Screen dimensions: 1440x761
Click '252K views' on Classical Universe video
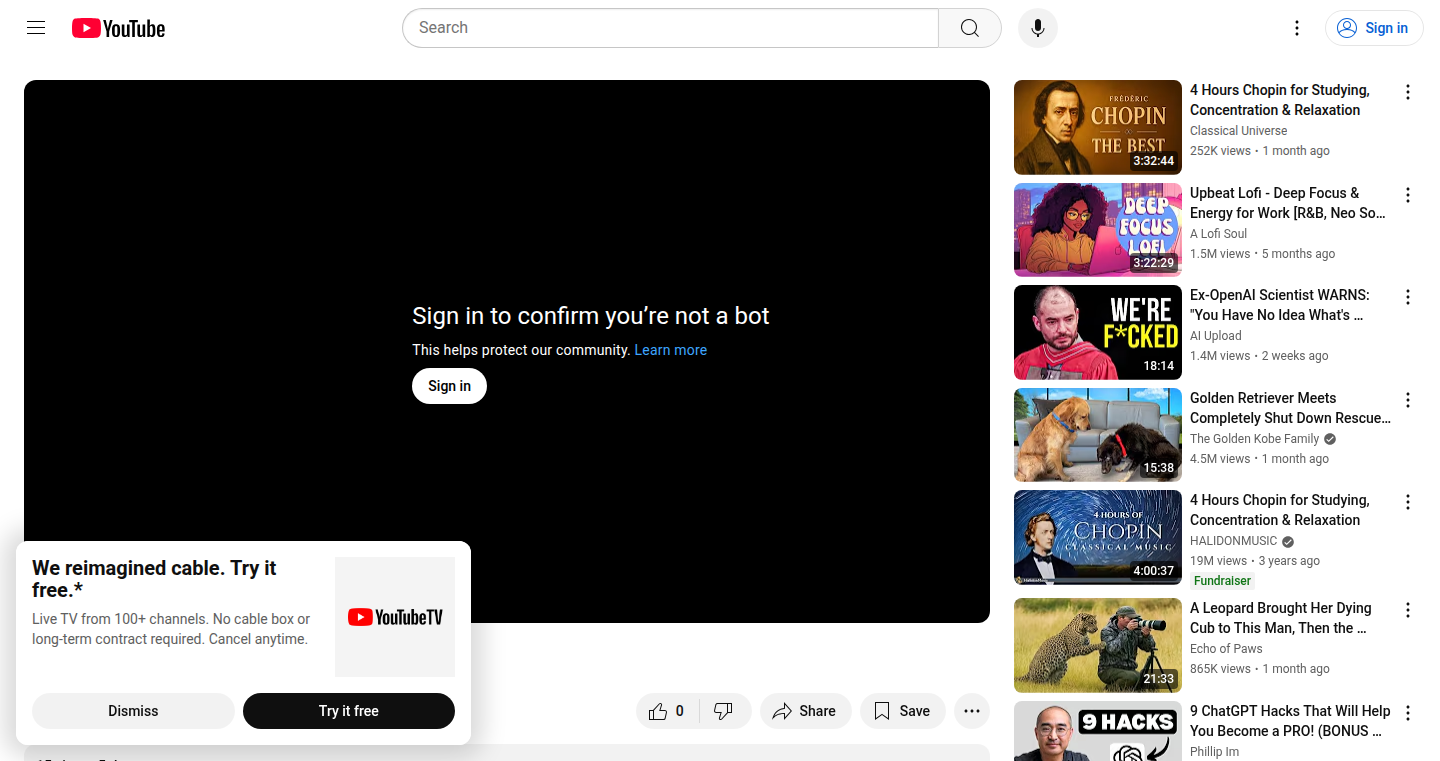1220,151
